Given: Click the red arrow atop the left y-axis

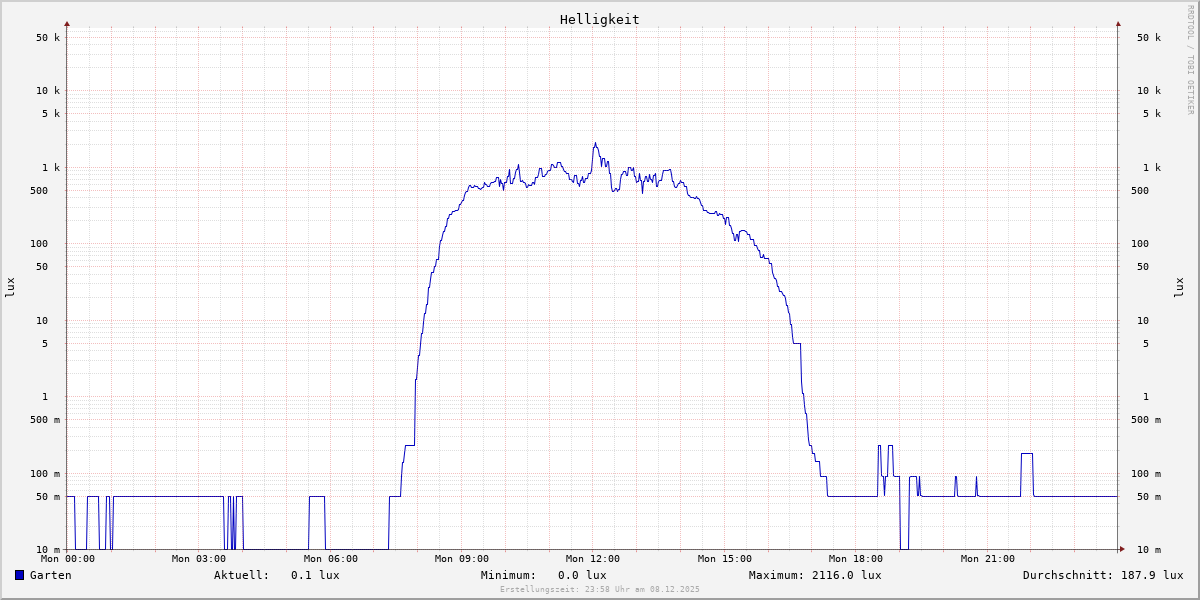Looking at the screenshot, I should [x=67, y=23].
